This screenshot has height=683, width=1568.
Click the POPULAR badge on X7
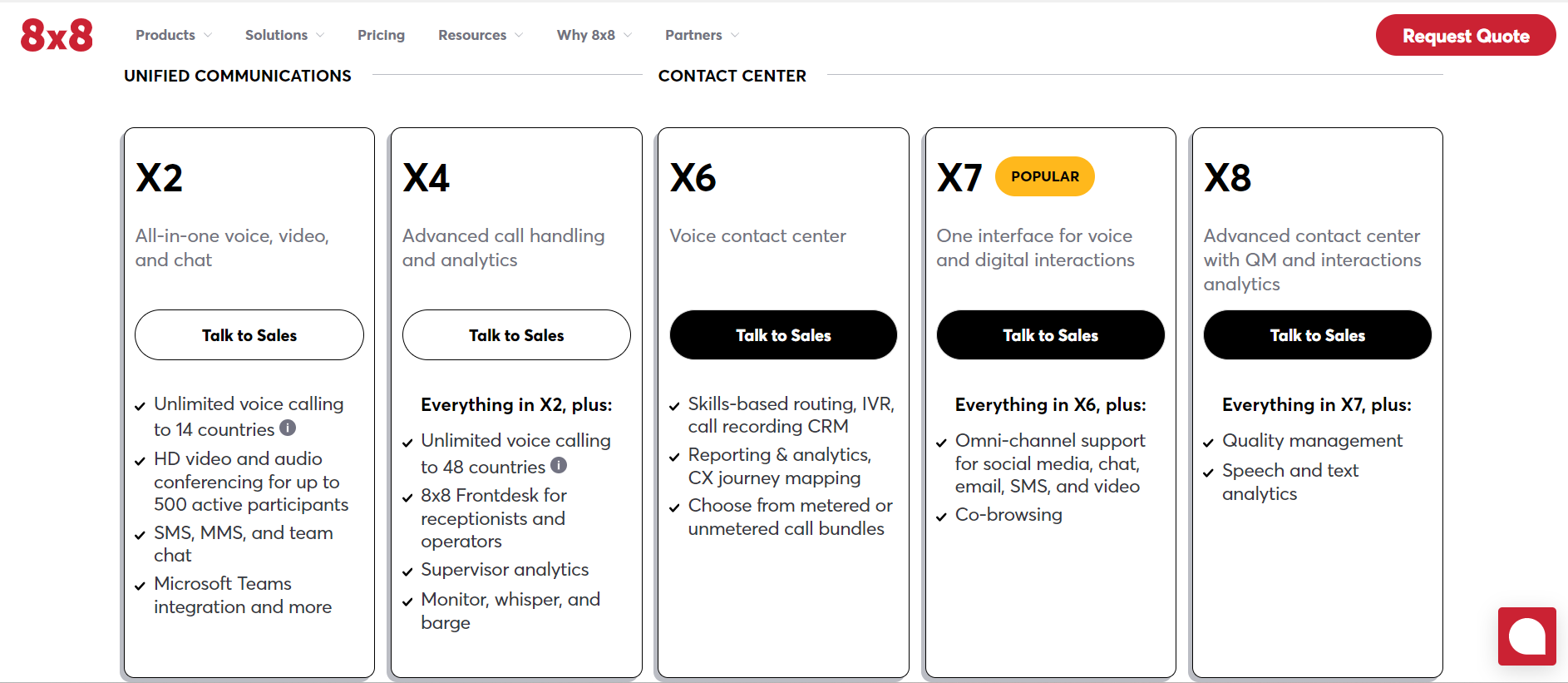[x=1044, y=176]
